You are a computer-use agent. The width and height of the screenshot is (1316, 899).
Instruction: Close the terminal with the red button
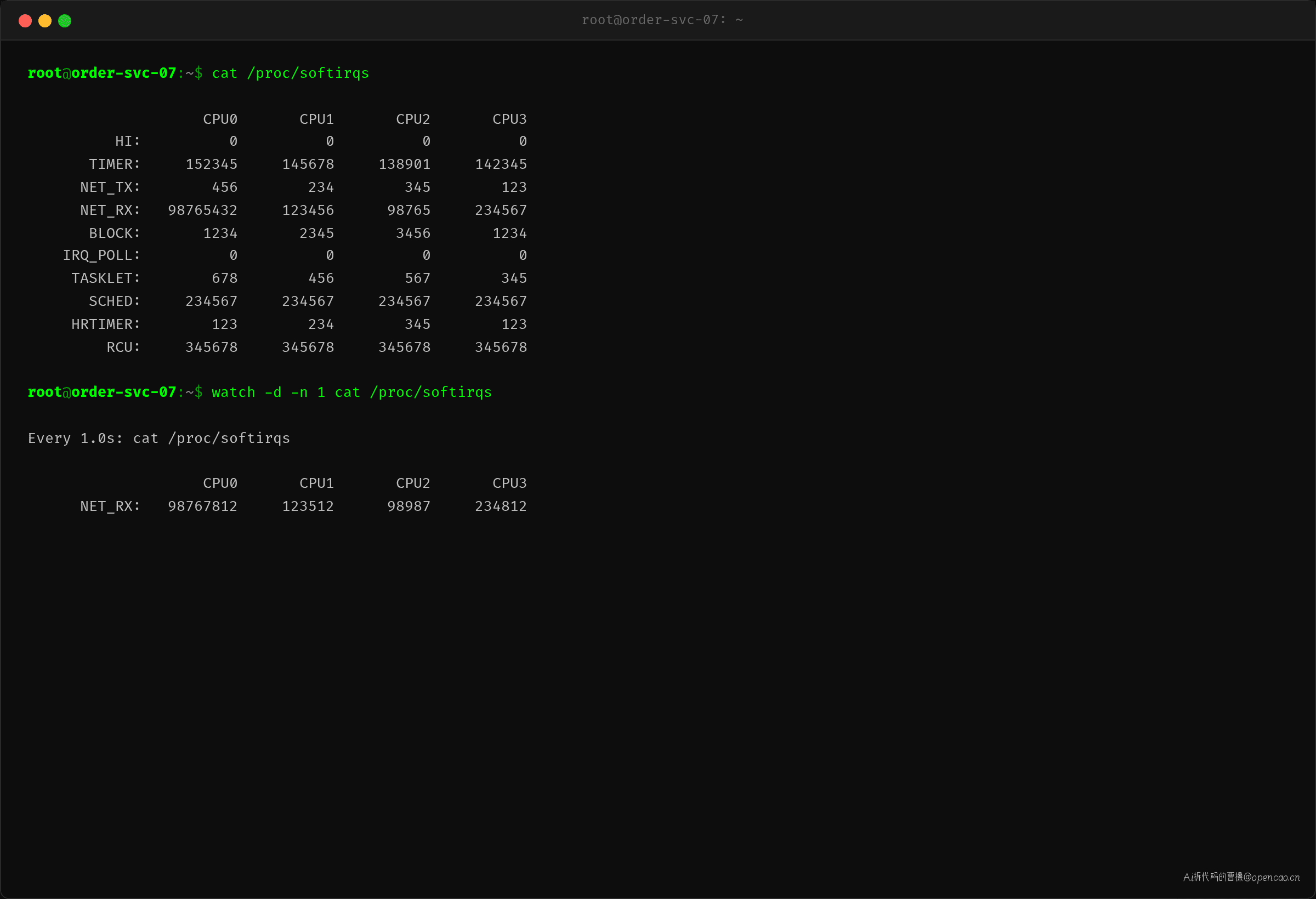tap(25, 21)
